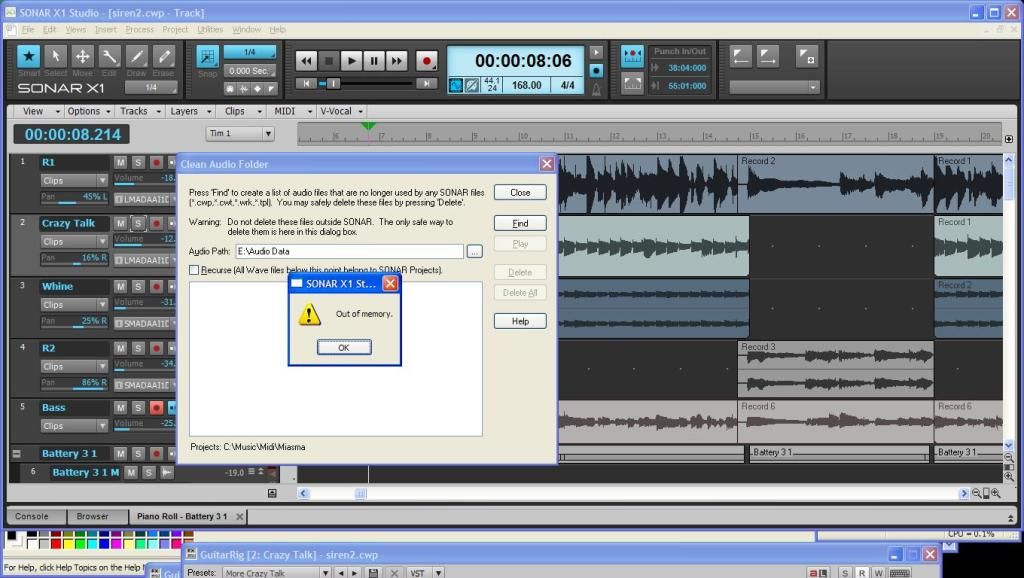Image resolution: width=1024 pixels, height=578 pixels.
Task: Close the Clean Audio Folder dialog with X
Action: click(x=547, y=164)
